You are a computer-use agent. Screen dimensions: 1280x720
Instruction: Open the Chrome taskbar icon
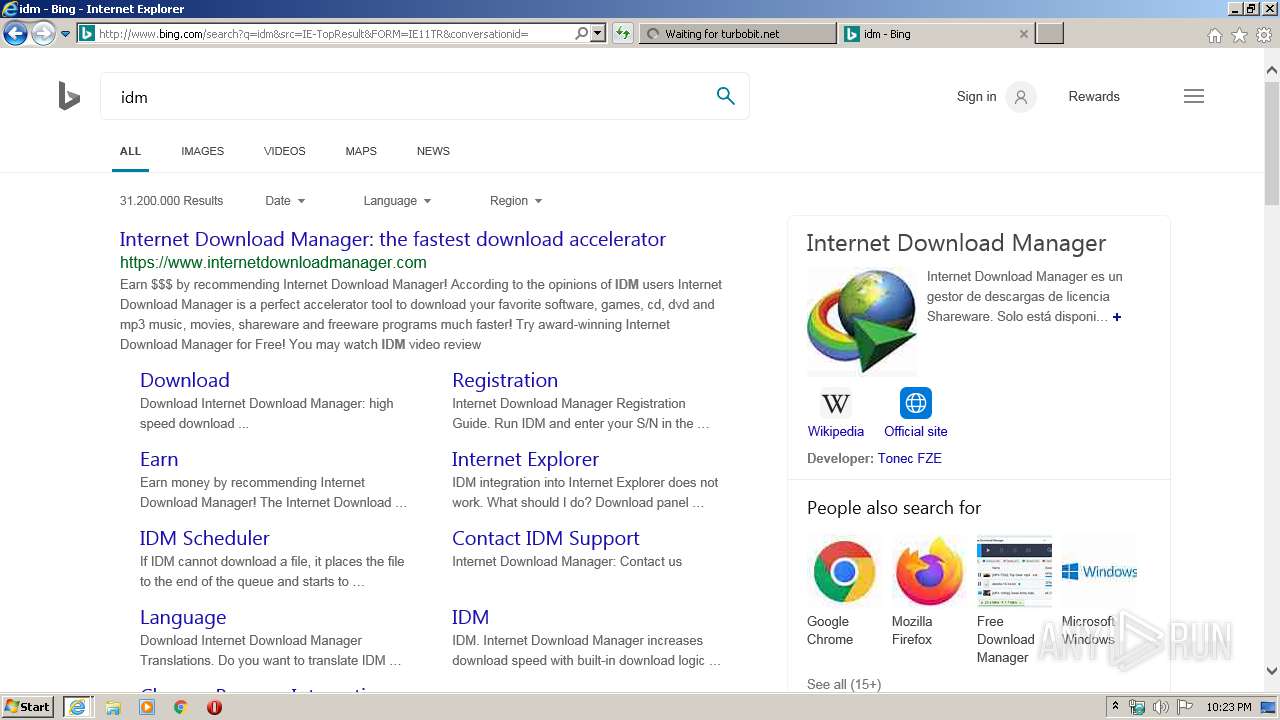[x=180, y=707]
